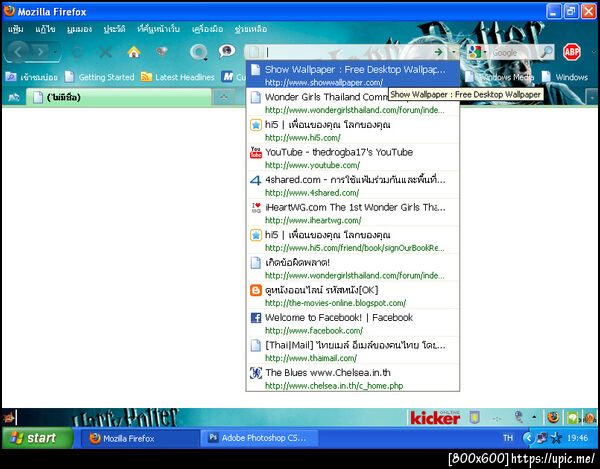Screen dimensions: 600x469
Task: Choose hi5 friend/book/signOurBook suggestion
Action: (352, 240)
